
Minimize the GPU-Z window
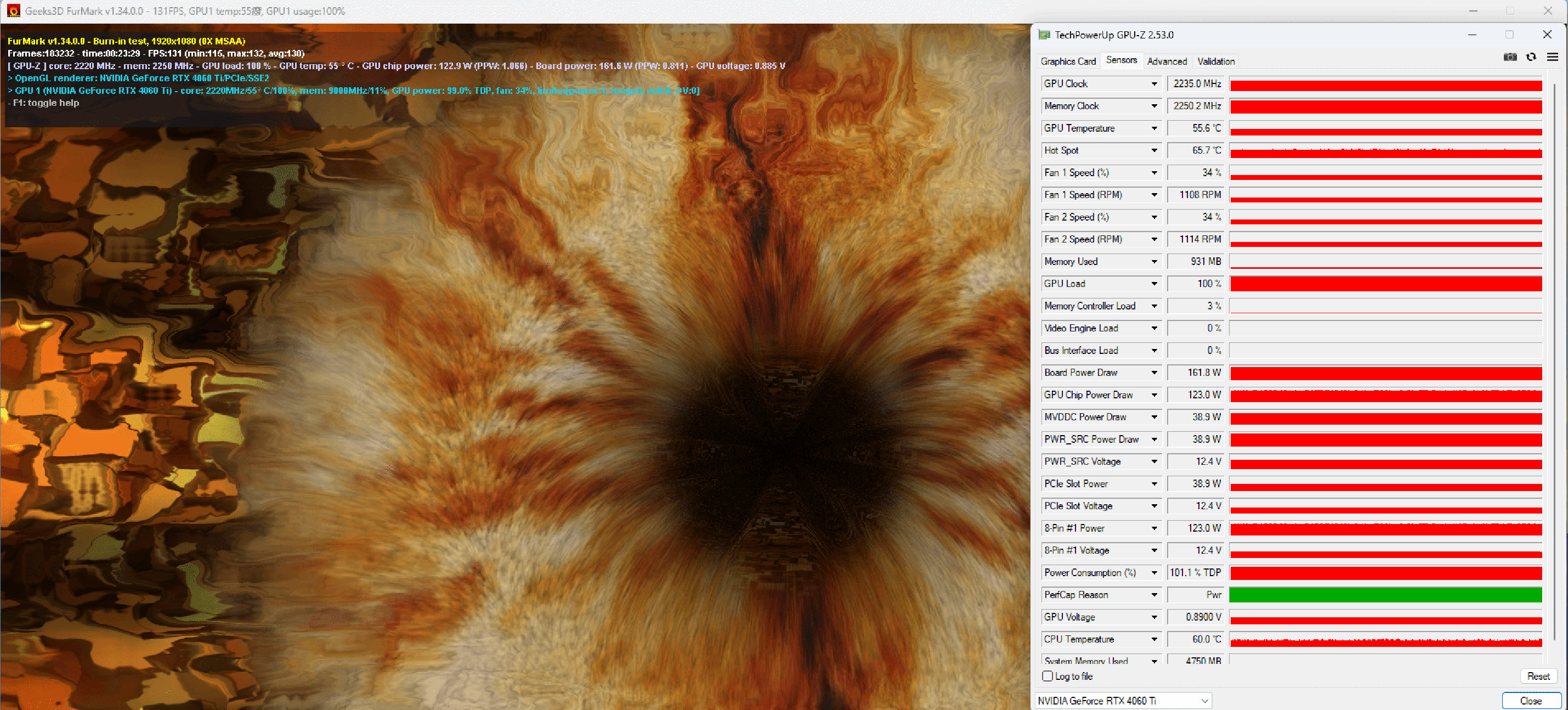[1472, 35]
